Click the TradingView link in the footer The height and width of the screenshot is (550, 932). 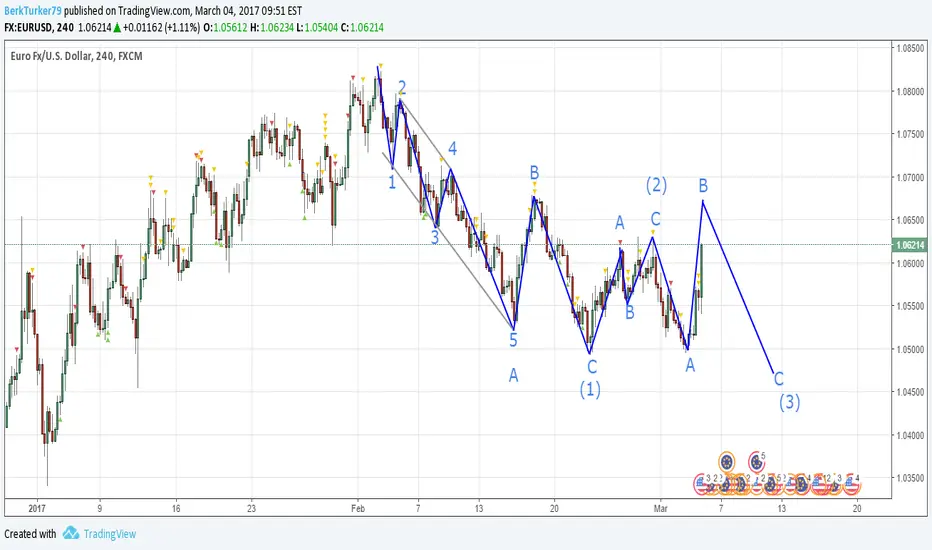[x=110, y=534]
